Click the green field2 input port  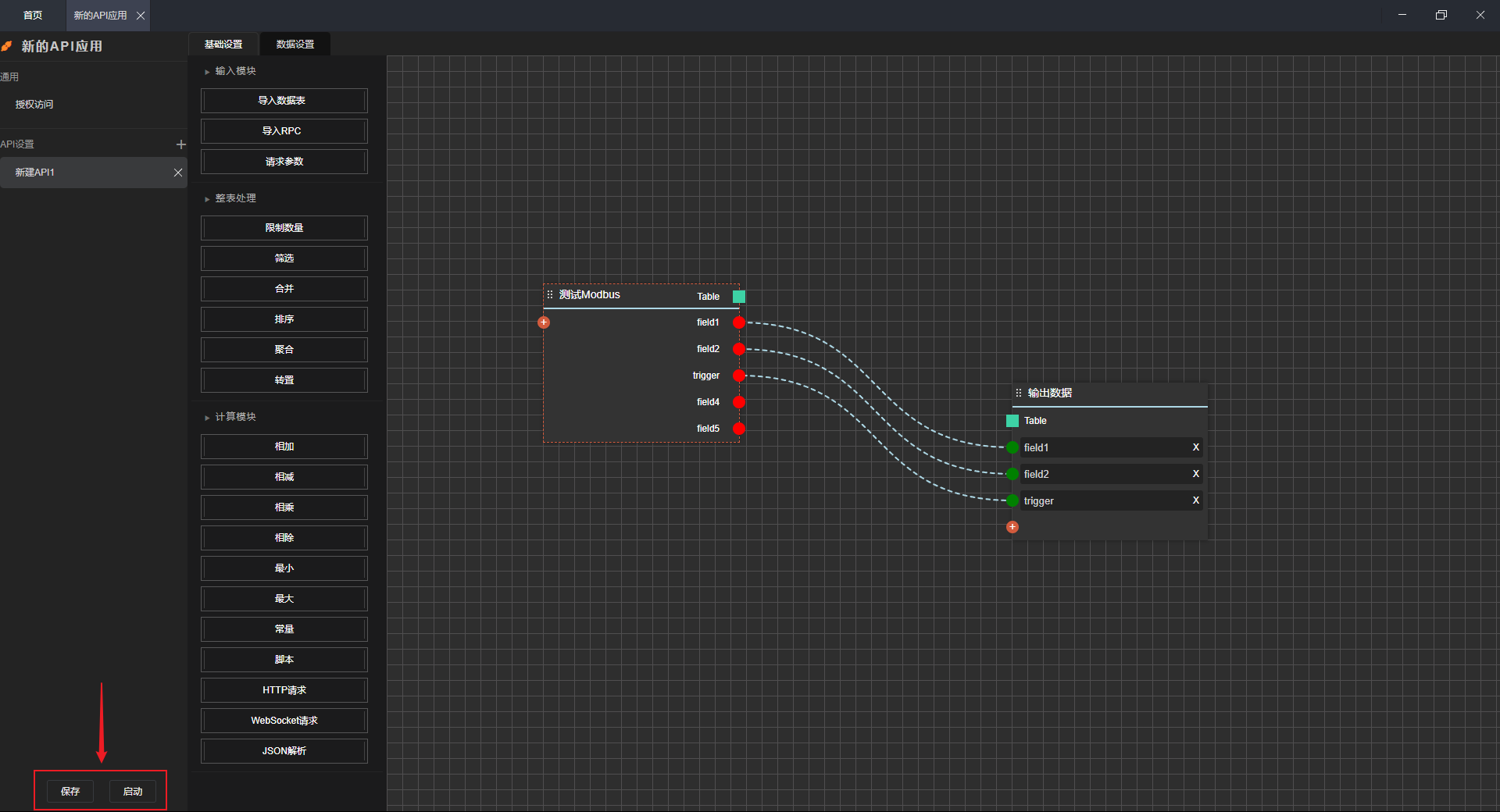click(1012, 474)
